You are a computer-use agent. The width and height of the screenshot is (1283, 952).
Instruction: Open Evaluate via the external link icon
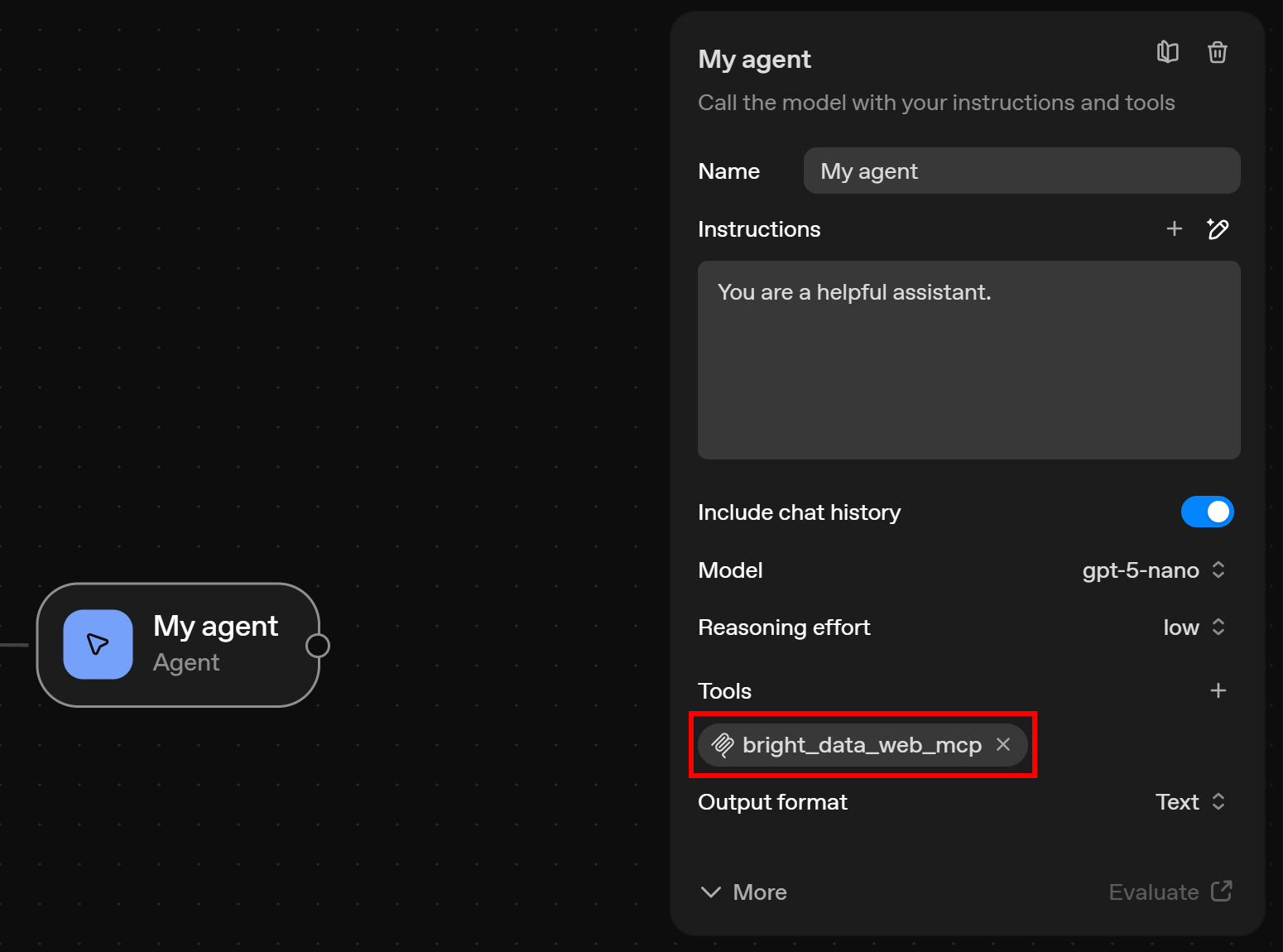(x=1221, y=892)
